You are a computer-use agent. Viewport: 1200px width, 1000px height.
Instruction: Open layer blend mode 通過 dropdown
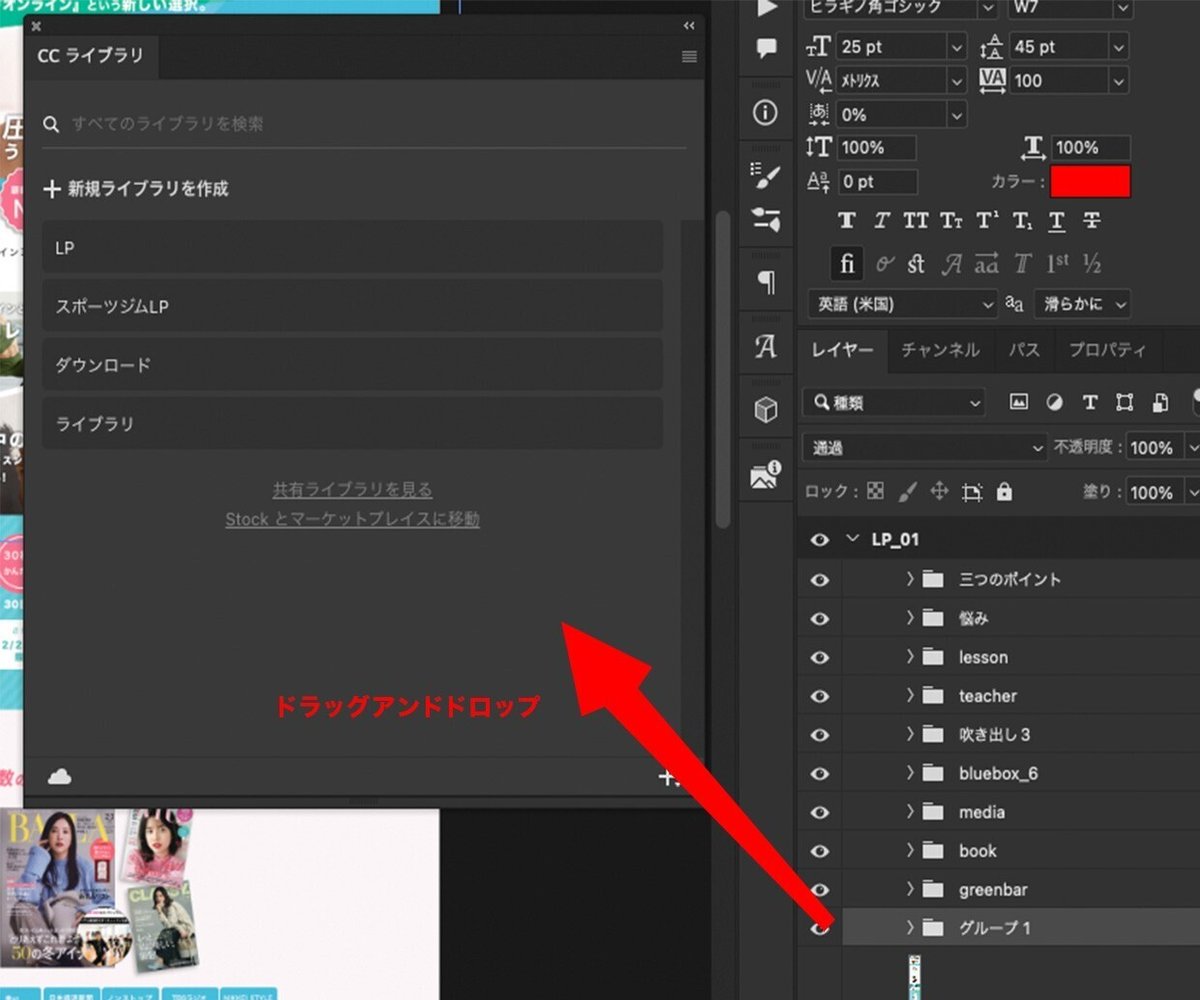pyautogui.click(x=926, y=449)
